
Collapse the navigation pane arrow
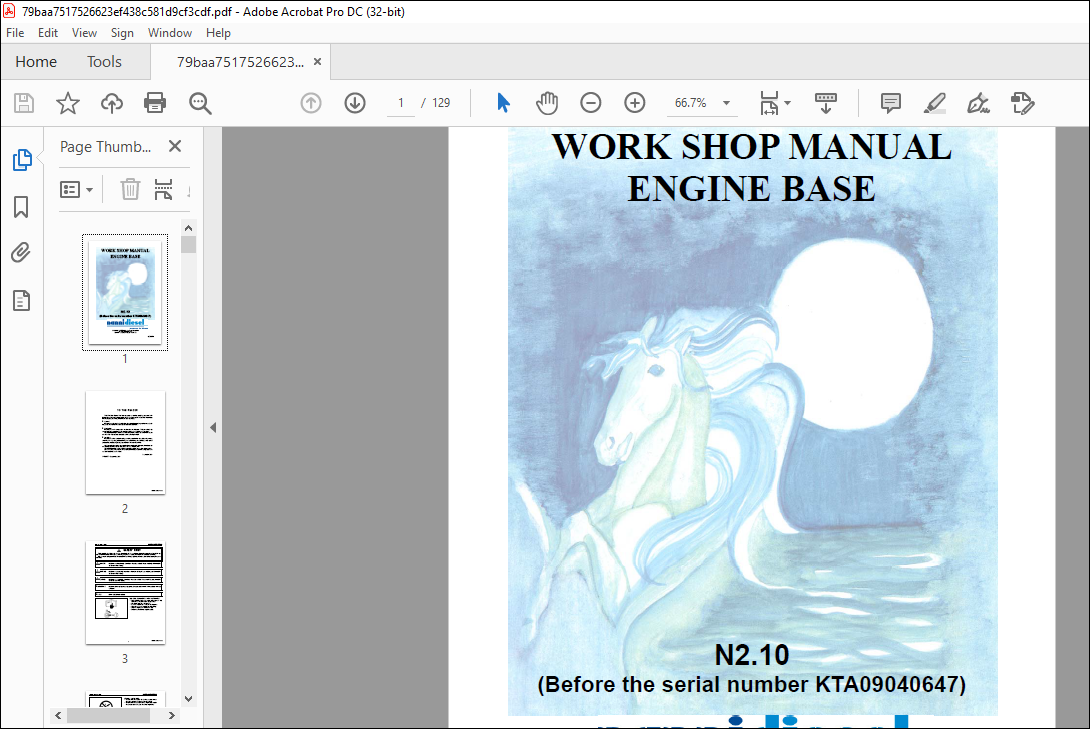(213, 427)
